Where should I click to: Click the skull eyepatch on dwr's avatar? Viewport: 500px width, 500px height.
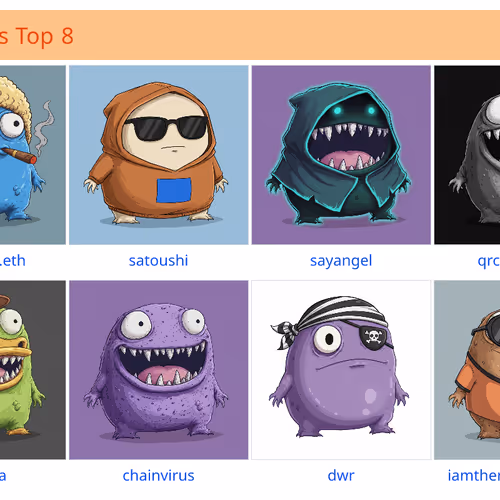pos(373,336)
